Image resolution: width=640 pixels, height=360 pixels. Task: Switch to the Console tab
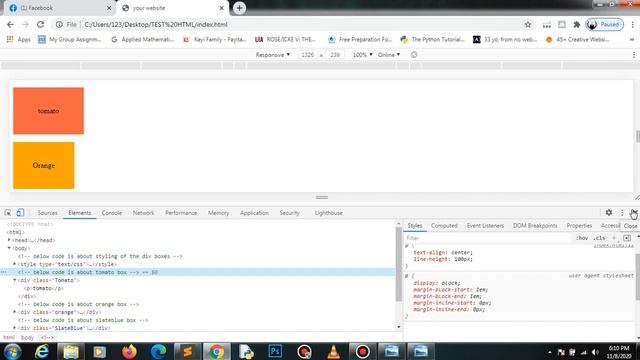point(112,213)
